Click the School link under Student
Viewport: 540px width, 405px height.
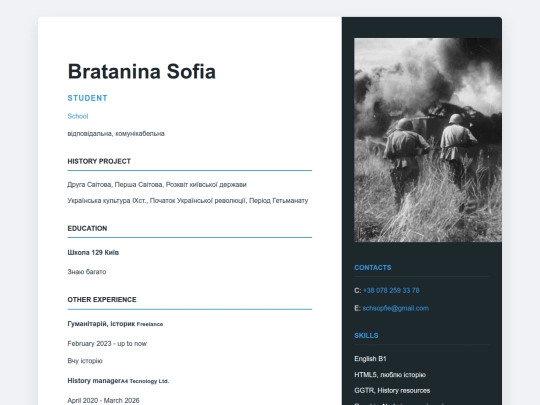[x=78, y=116]
